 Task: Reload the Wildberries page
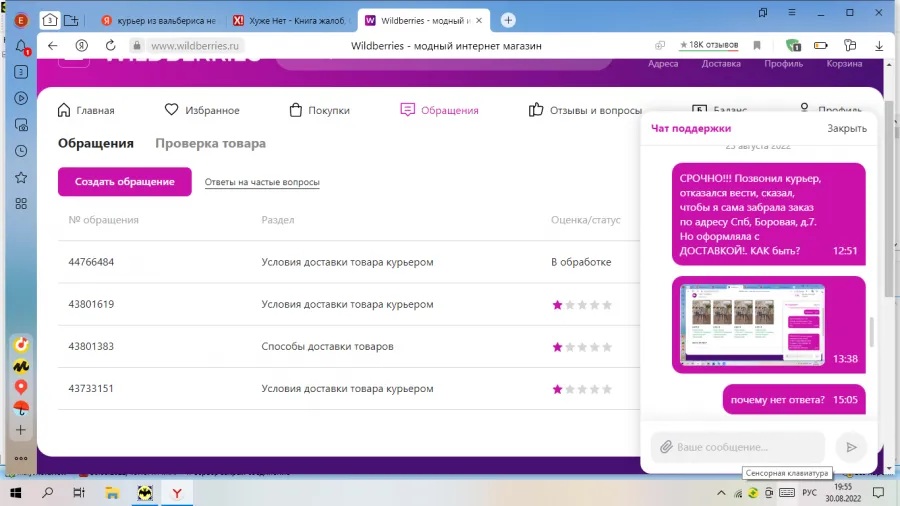click(x=110, y=45)
